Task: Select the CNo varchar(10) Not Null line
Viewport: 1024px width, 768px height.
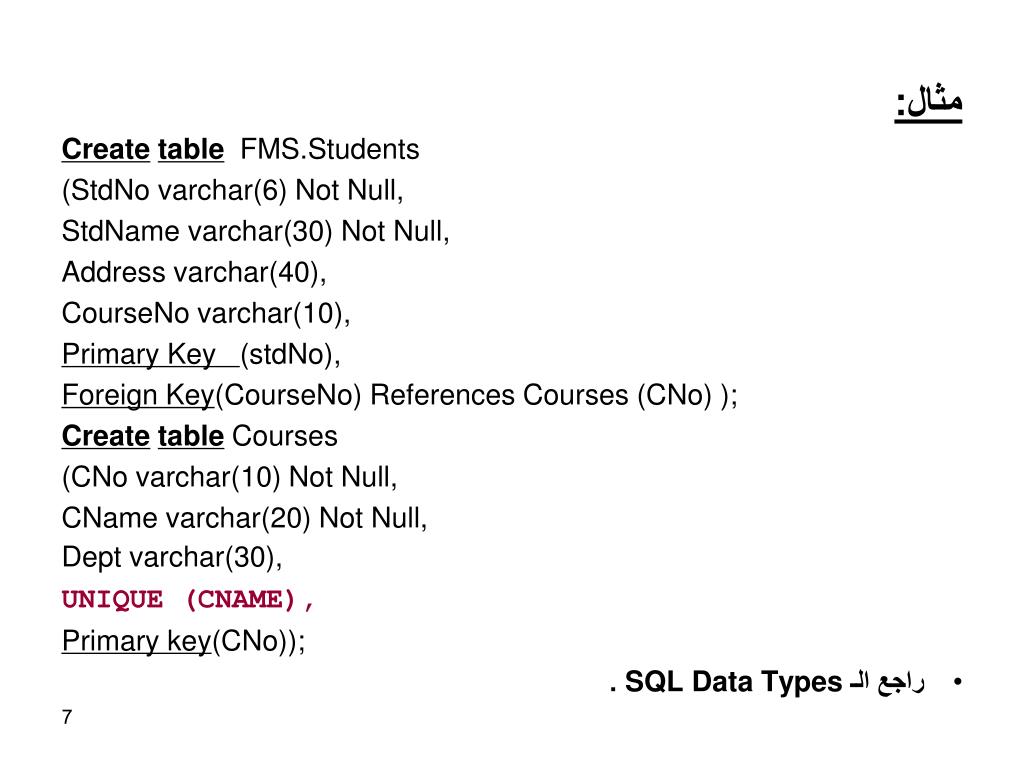Action: point(229,477)
